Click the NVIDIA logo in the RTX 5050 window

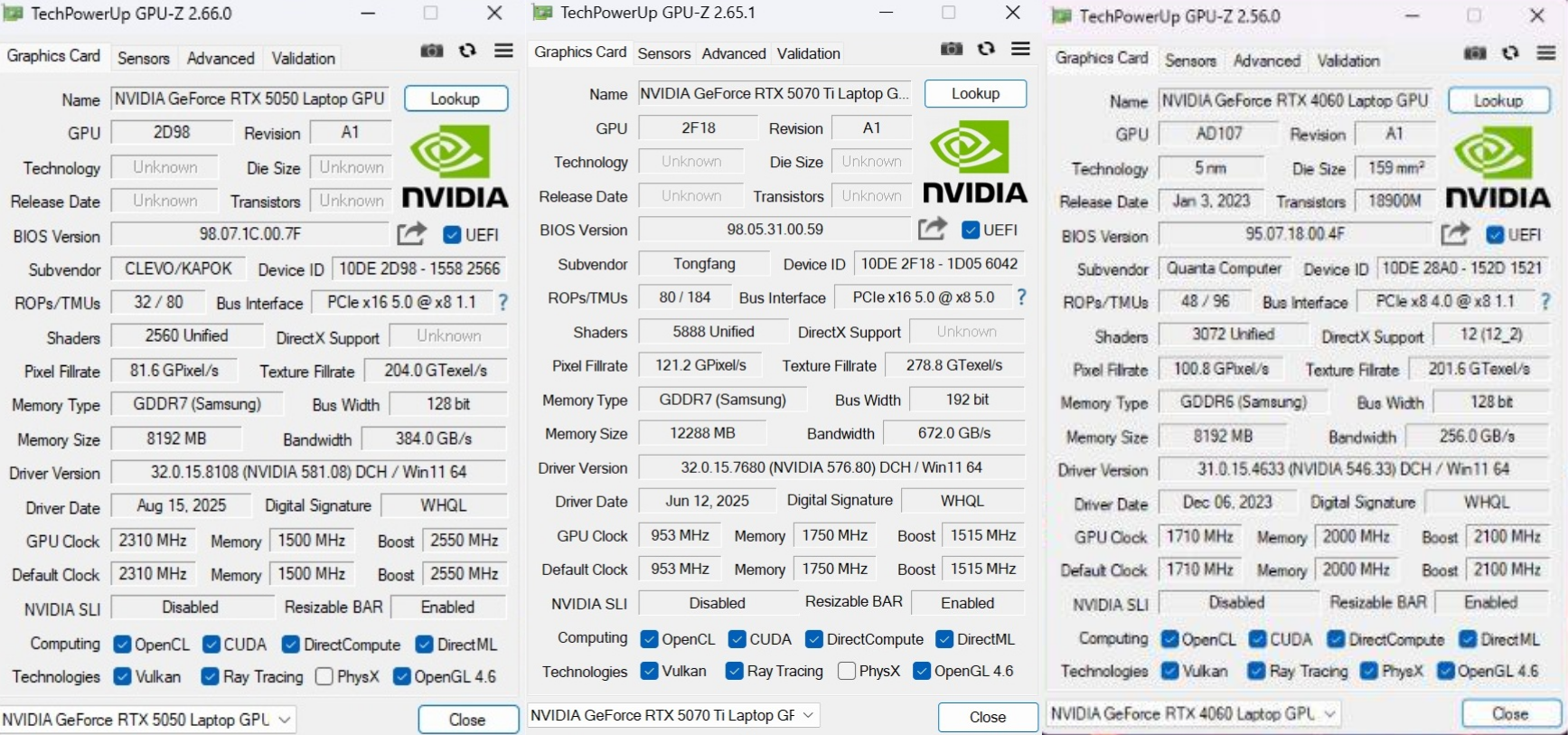pos(455,165)
